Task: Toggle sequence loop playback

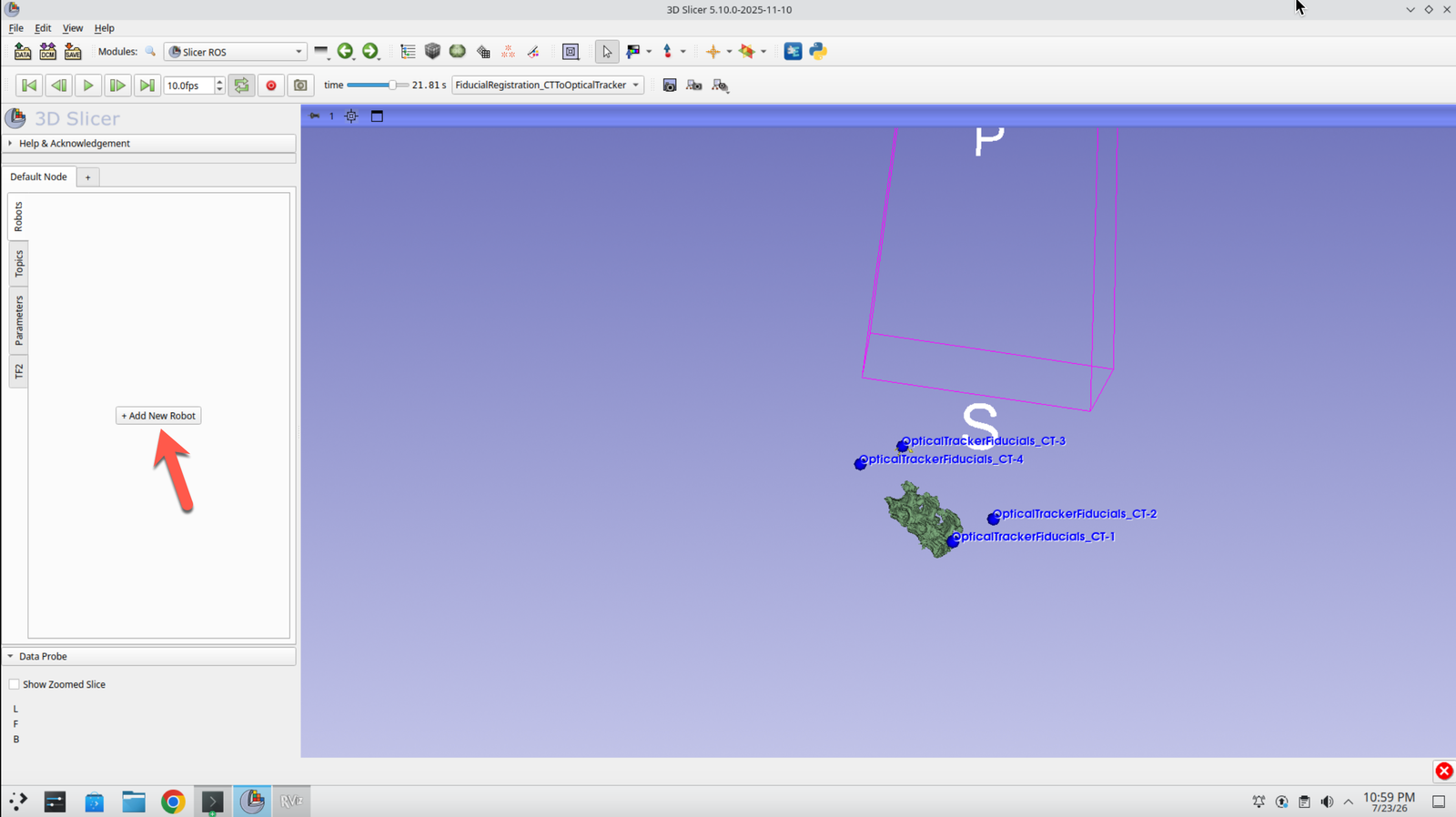Action: click(241, 86)
